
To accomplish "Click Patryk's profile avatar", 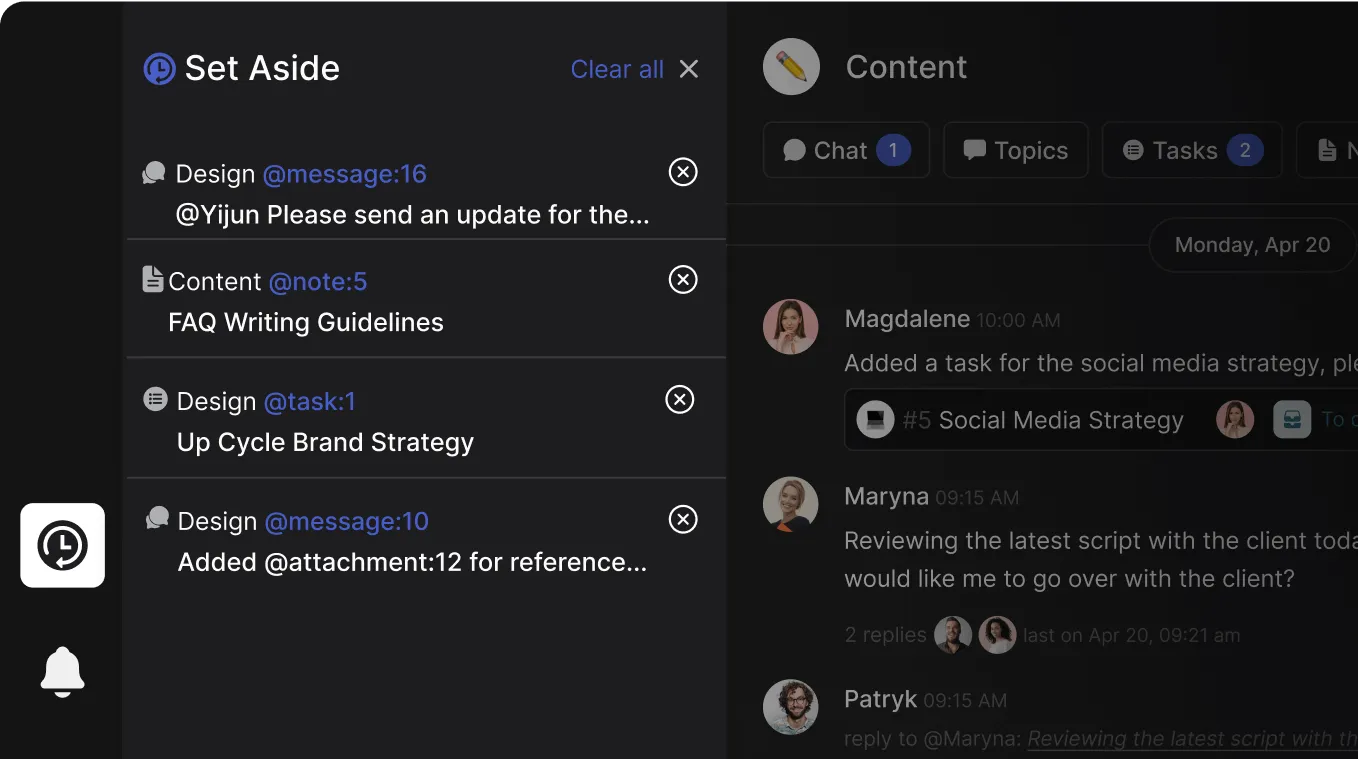I will [791, 707].
